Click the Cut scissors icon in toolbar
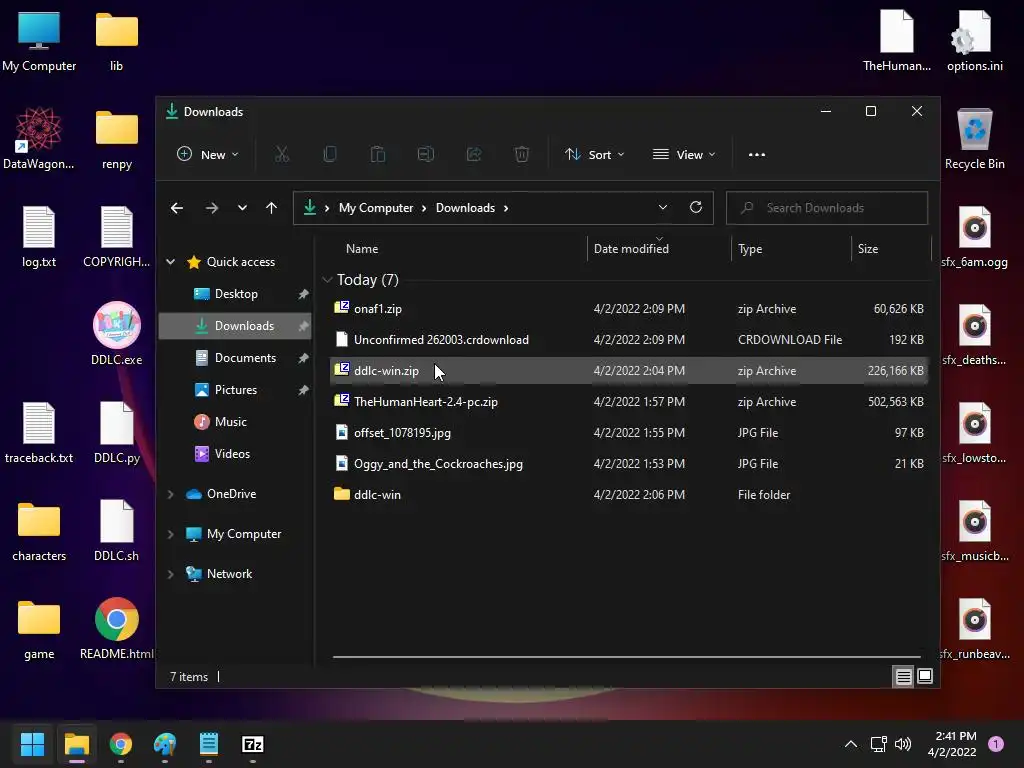 pyautogui.click(x=281, y=154)
